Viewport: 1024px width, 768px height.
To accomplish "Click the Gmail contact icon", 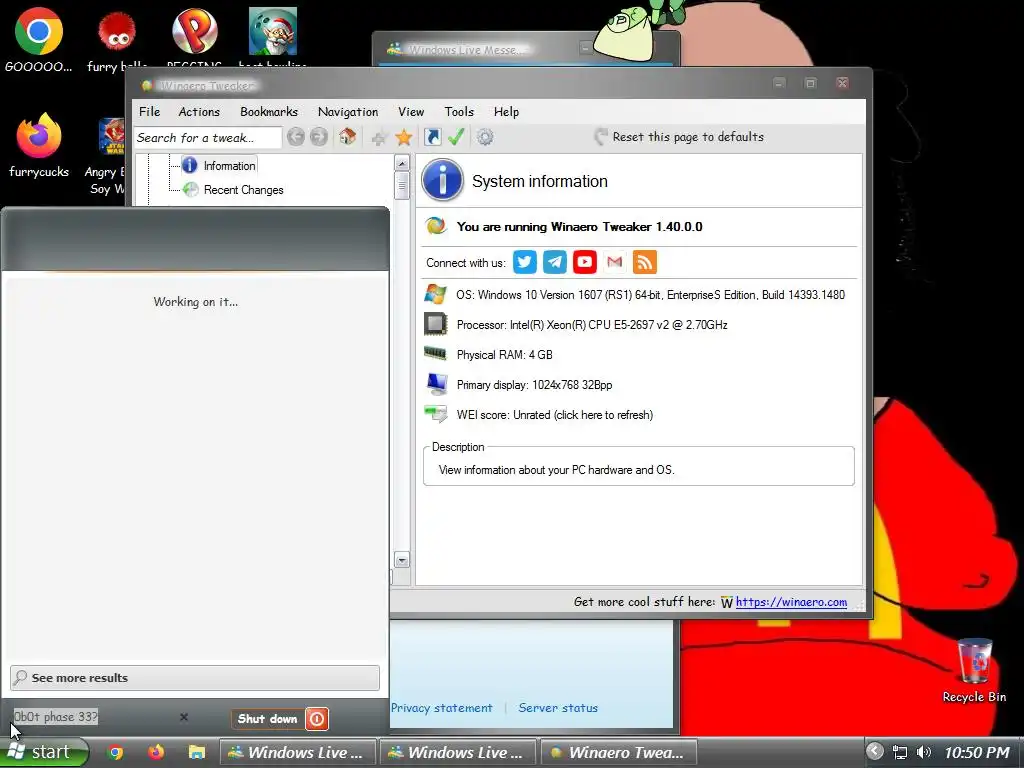I will 615,262.
